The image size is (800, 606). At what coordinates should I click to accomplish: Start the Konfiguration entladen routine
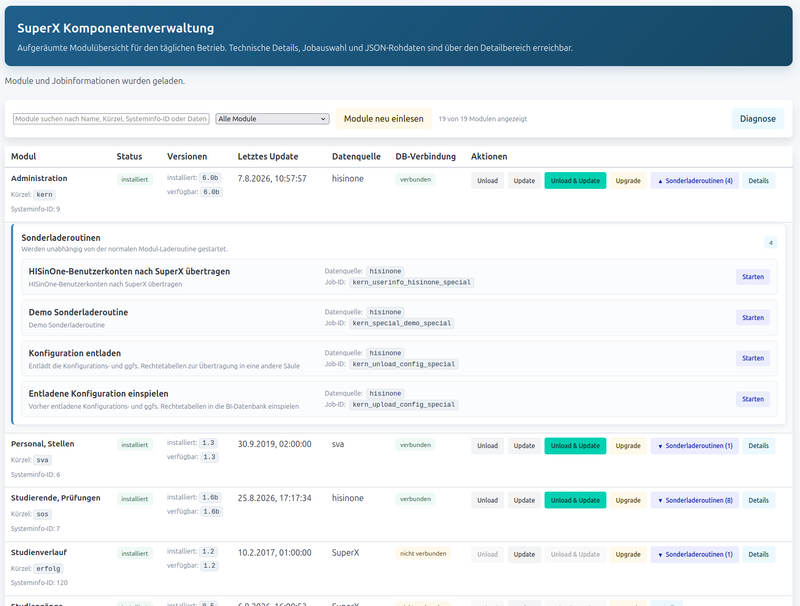coord(753,359)
